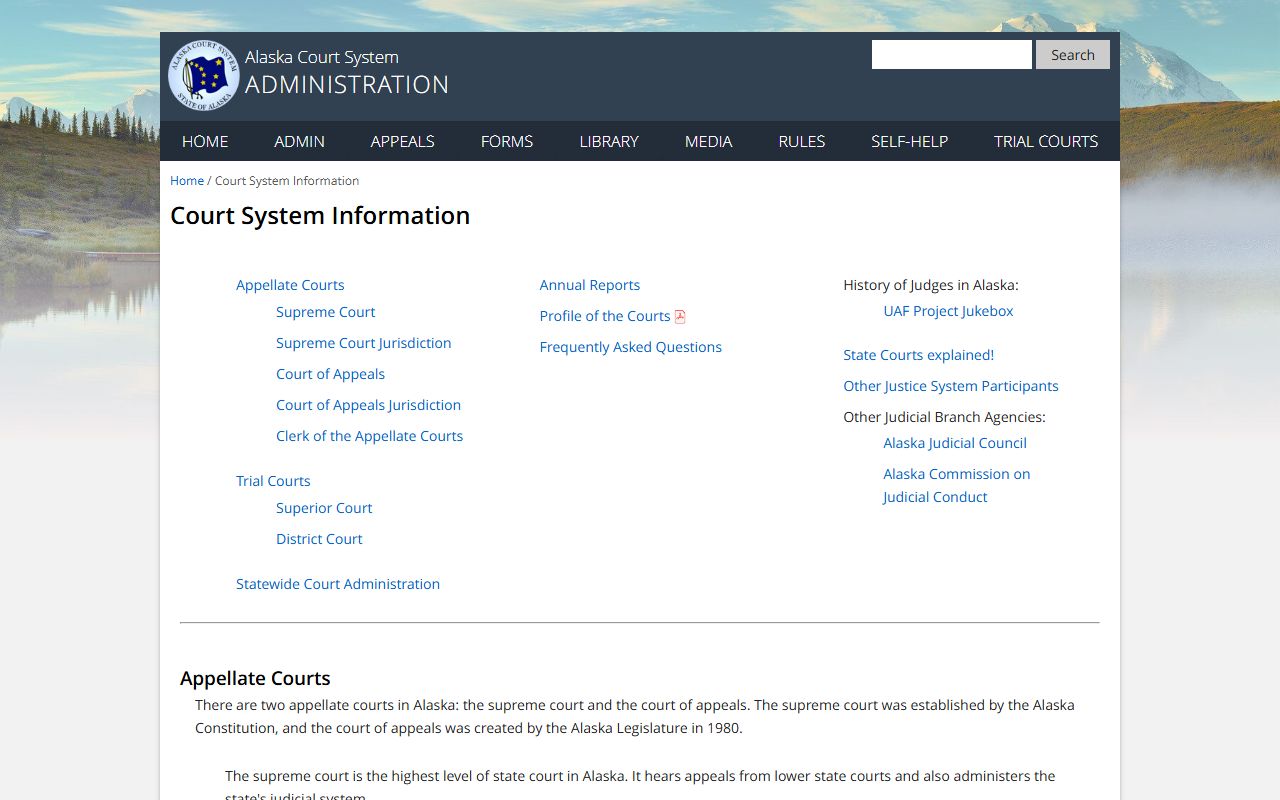Click the Alaska Court System seal logo

(x=203, y=75)
